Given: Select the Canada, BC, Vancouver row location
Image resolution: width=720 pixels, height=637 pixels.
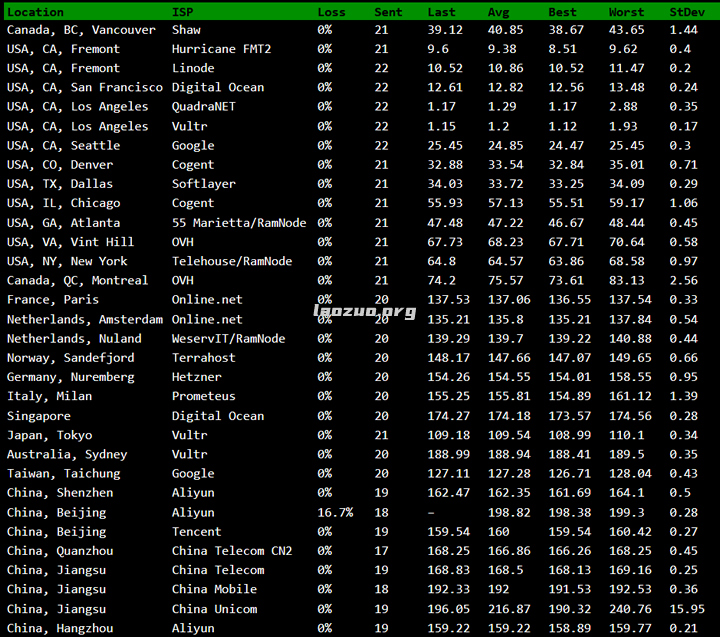Looking at the screenshot, I should coord(81,30).
